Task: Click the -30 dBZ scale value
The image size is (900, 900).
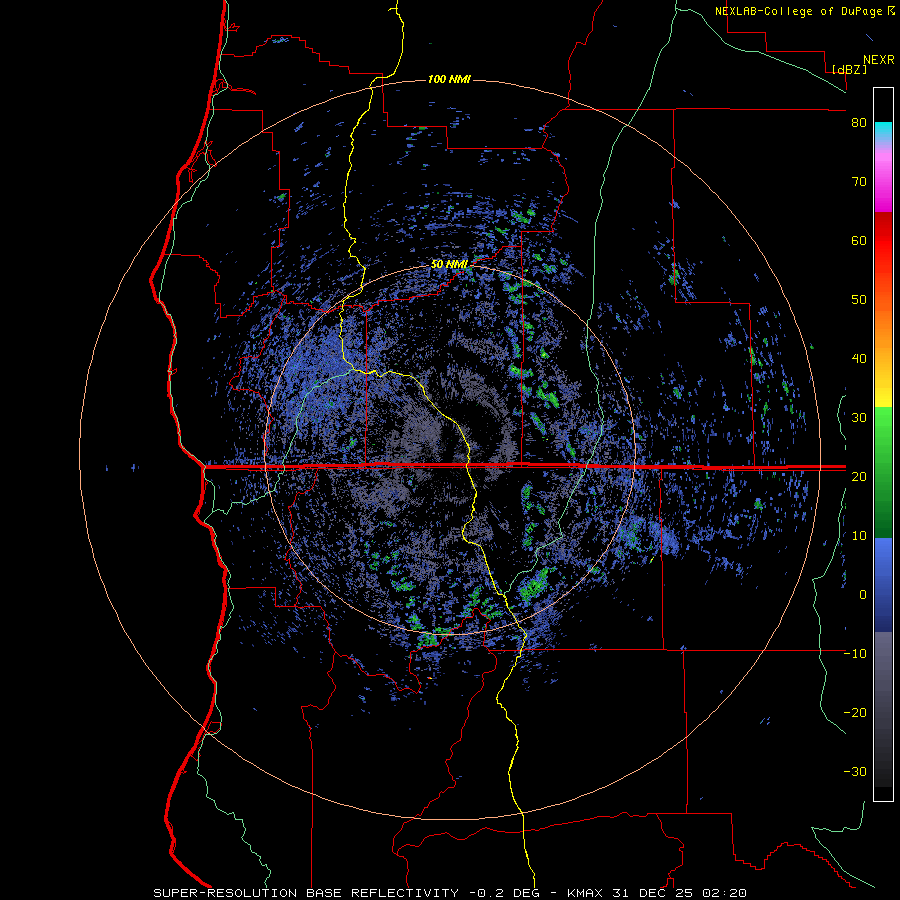Action: tap(855, 771)
